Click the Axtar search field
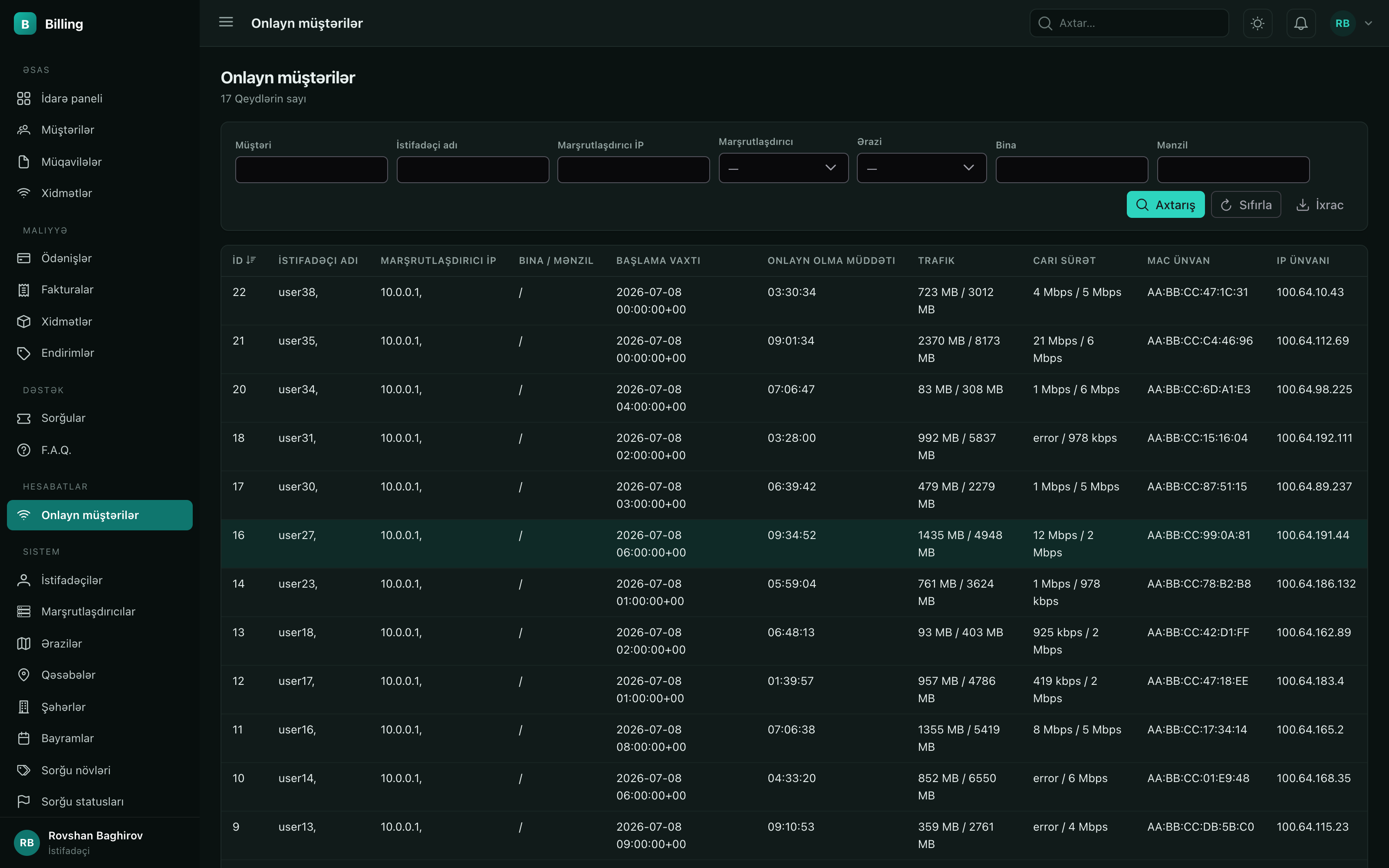Image resolution: width=1389 pixels, height=868 pixels. [1129, 23]
